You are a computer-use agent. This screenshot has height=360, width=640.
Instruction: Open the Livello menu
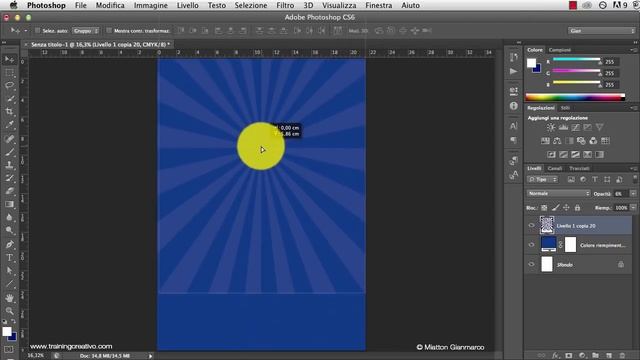tap(187, 5)
